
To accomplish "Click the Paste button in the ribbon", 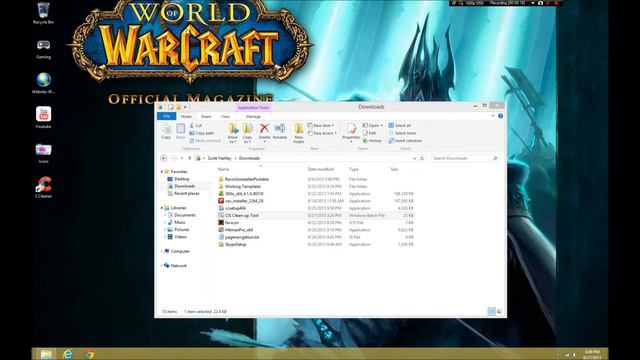I will click(x=180, y=131).
